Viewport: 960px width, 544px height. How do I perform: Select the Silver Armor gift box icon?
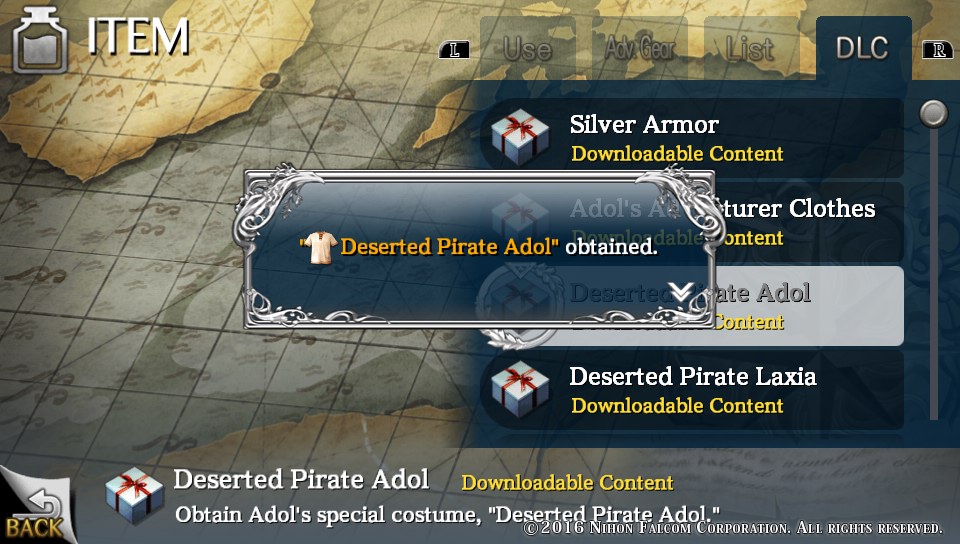[x=520, y=138]
